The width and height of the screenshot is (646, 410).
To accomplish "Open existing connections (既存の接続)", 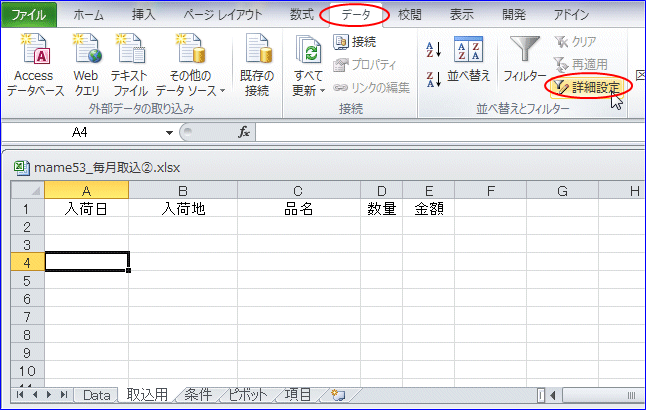I will 257,65.
